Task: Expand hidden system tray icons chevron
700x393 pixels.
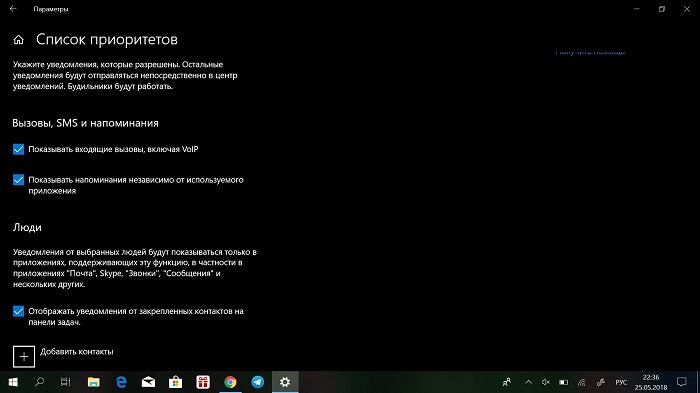Action: 528,382
